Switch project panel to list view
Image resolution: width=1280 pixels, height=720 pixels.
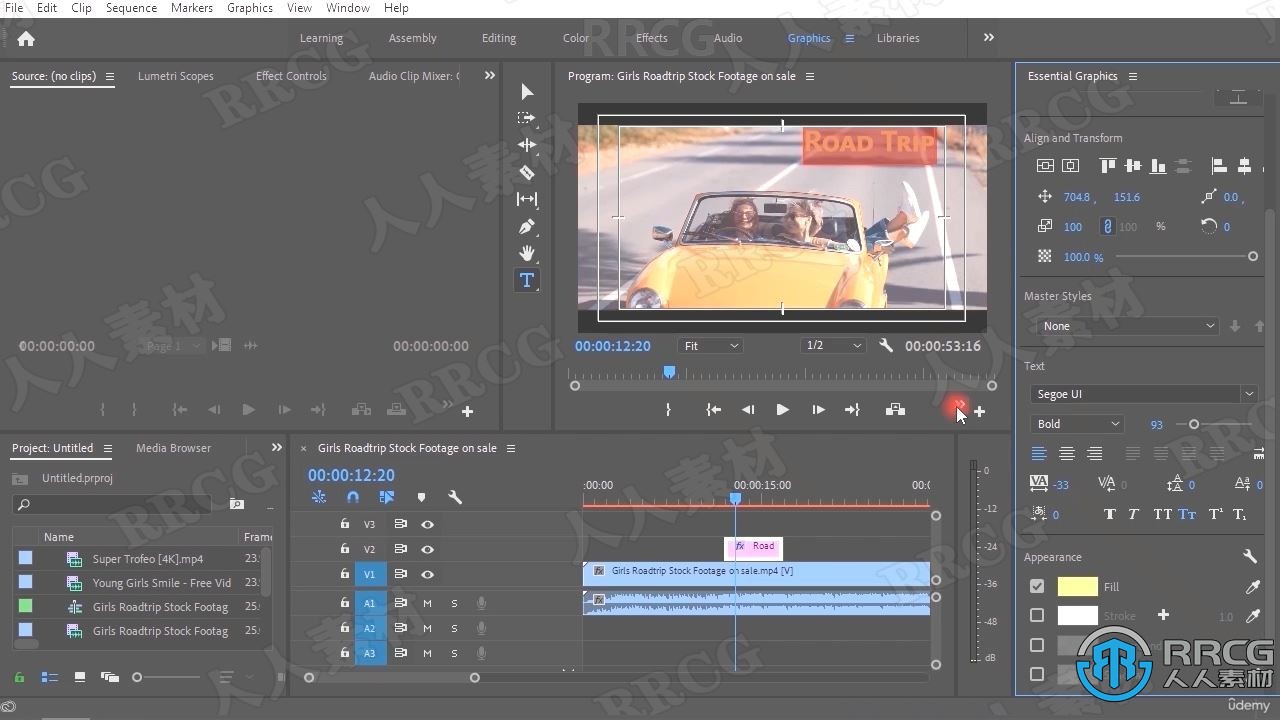(x=49, y=677)
